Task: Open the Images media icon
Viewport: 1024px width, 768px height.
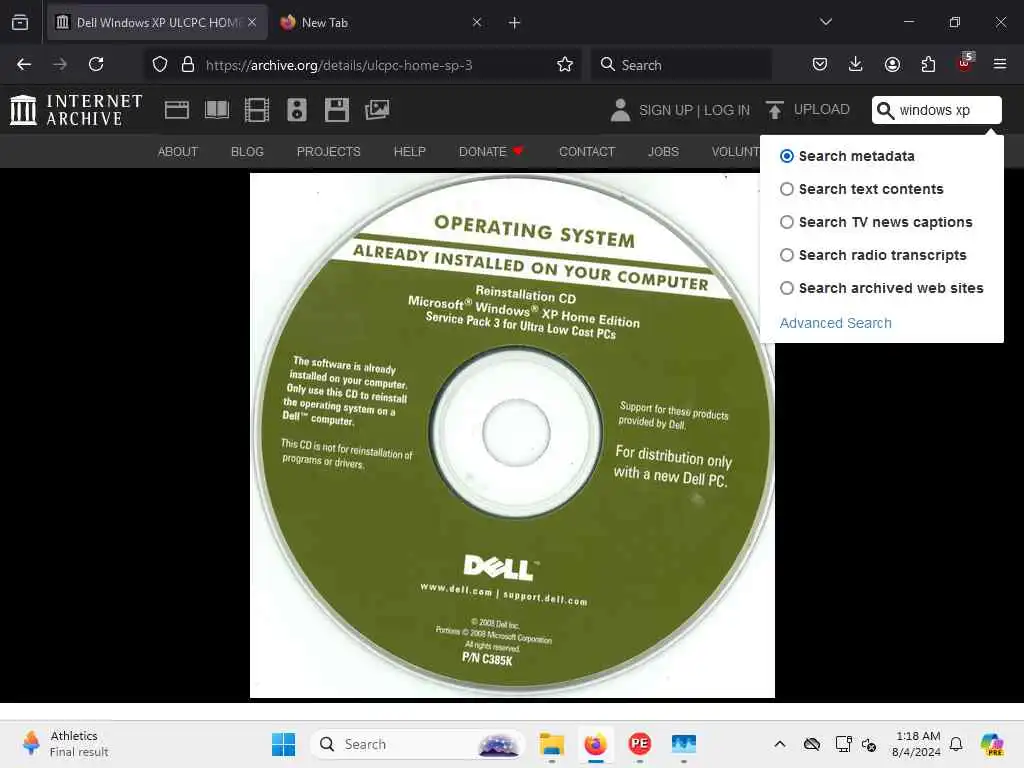Action: coord(377,110)
